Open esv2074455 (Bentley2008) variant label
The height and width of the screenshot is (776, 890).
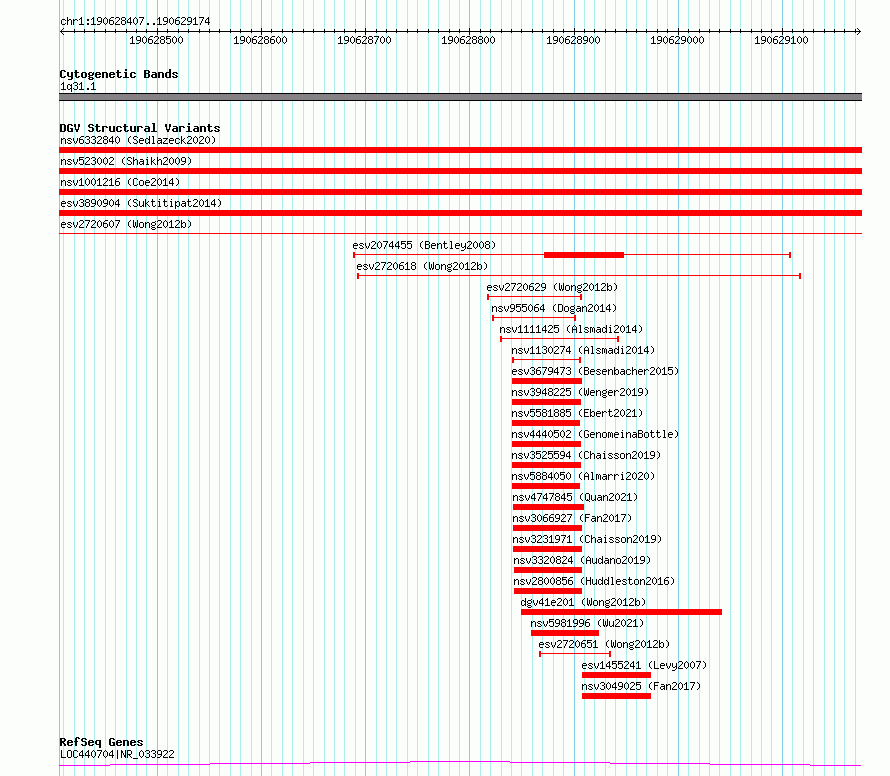[424, 245]
